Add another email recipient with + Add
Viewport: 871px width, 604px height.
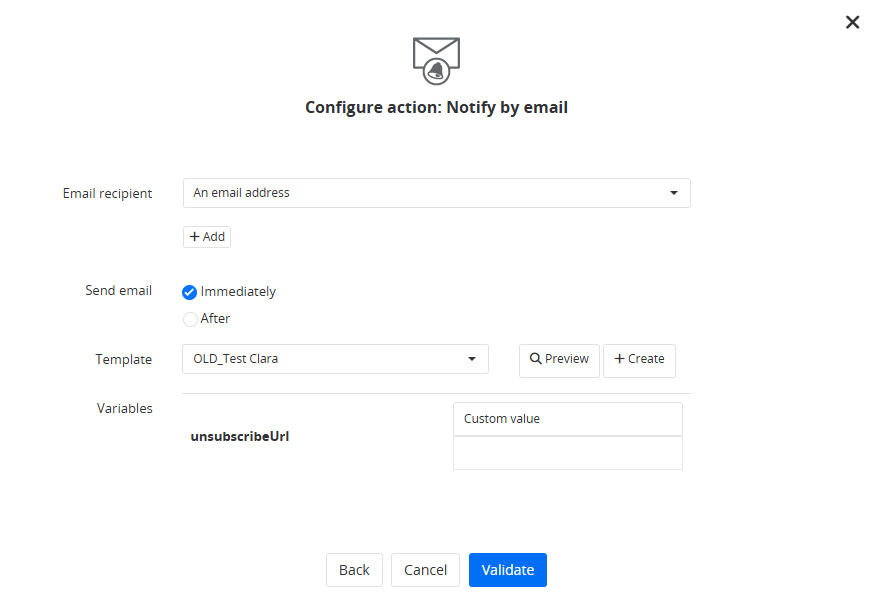tap(207, 237)
